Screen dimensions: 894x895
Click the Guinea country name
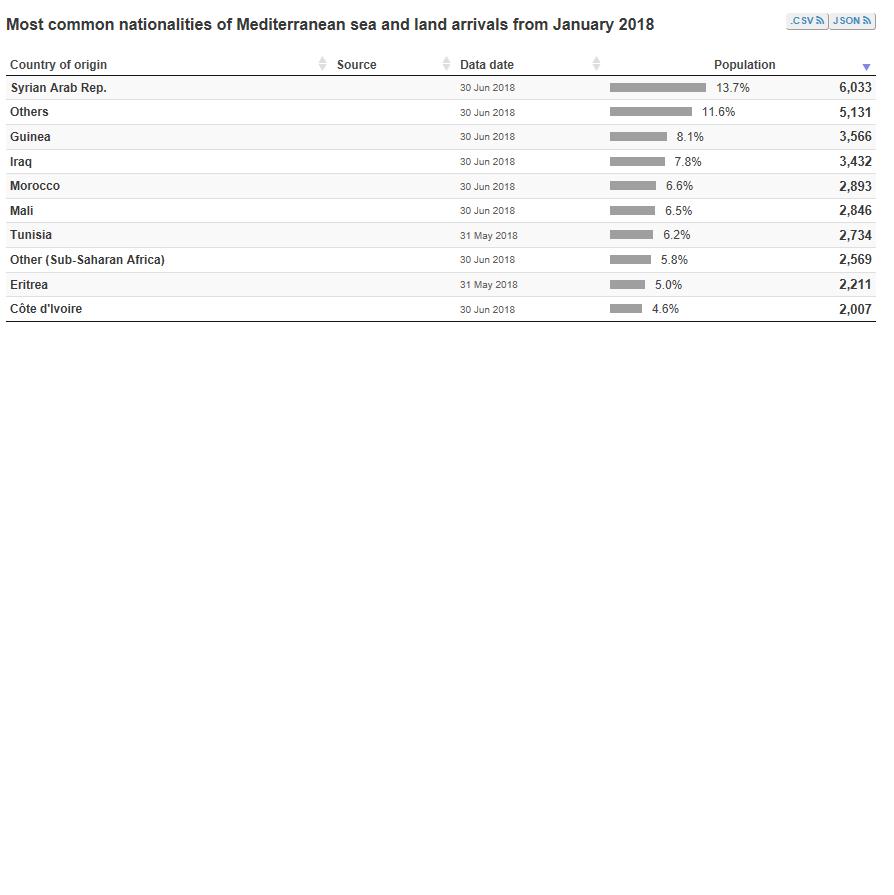coord(30,137)
